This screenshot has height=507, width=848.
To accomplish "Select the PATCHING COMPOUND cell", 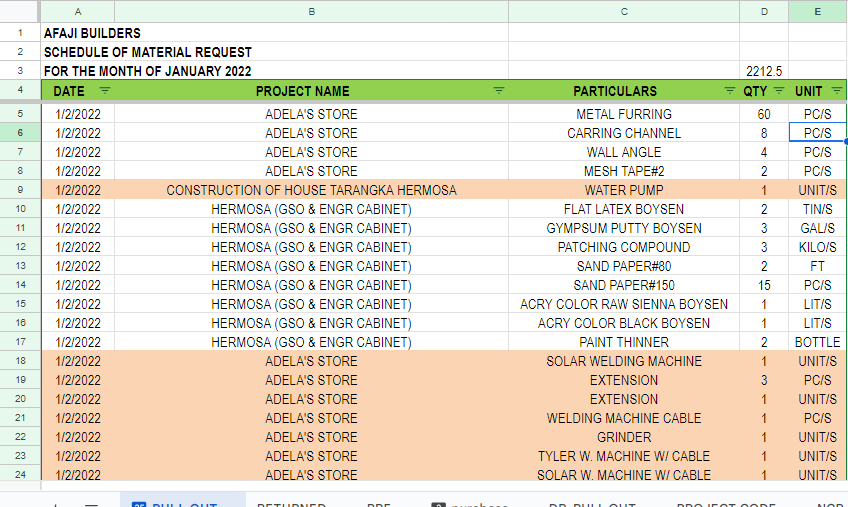I will [624, 247].
